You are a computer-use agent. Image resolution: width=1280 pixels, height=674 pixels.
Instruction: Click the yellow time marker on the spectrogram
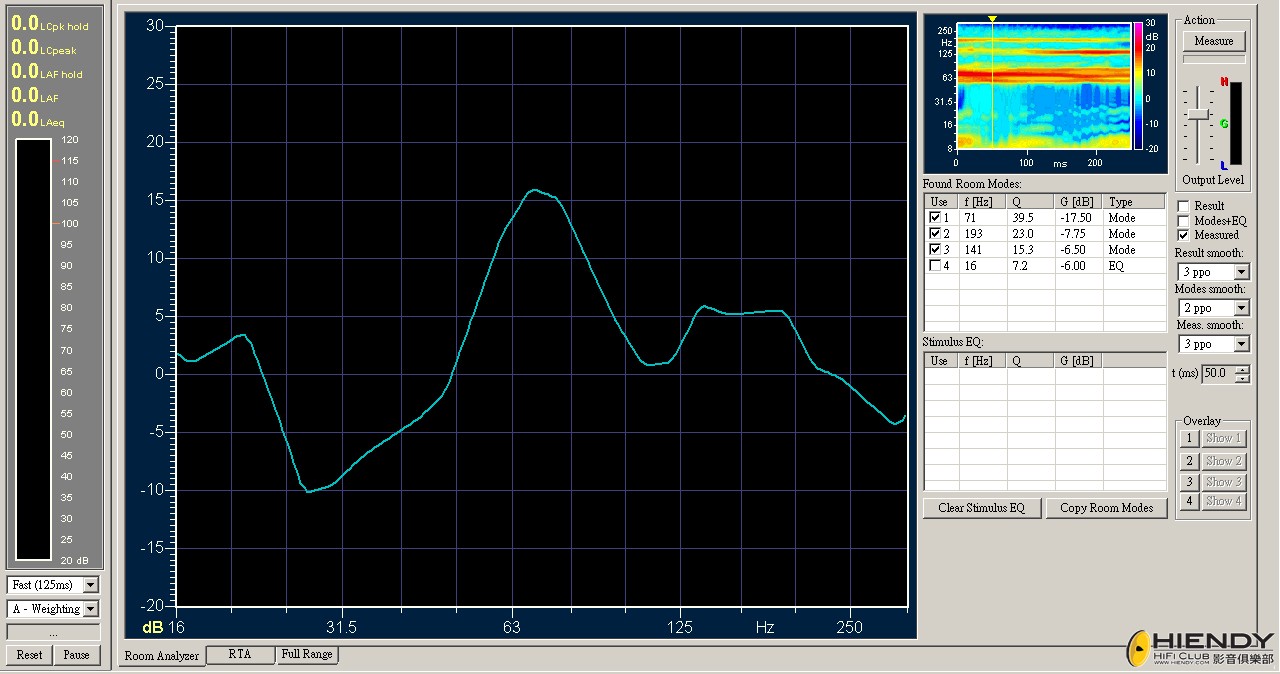[x=992, y=19]
